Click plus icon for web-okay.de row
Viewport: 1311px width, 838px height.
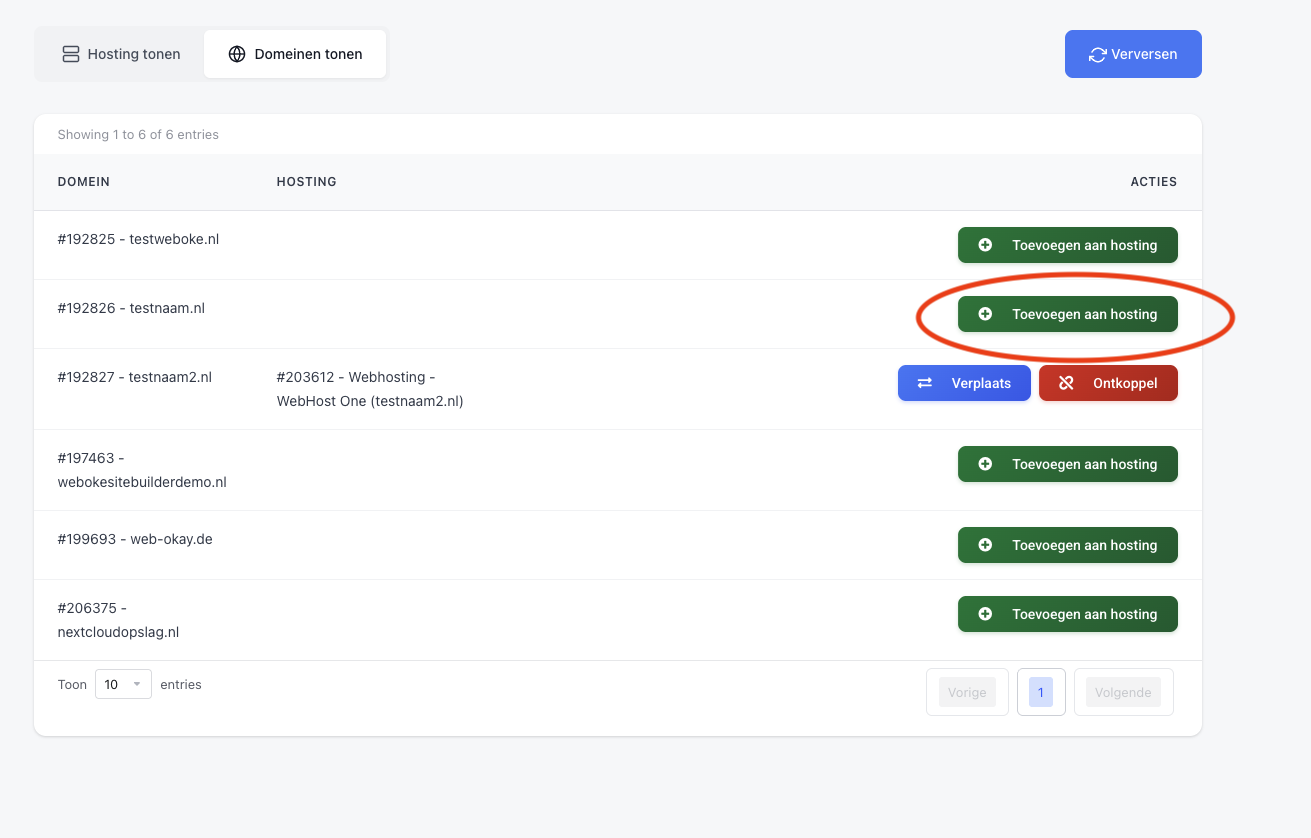pyautogui.click(x=985, y=545)
